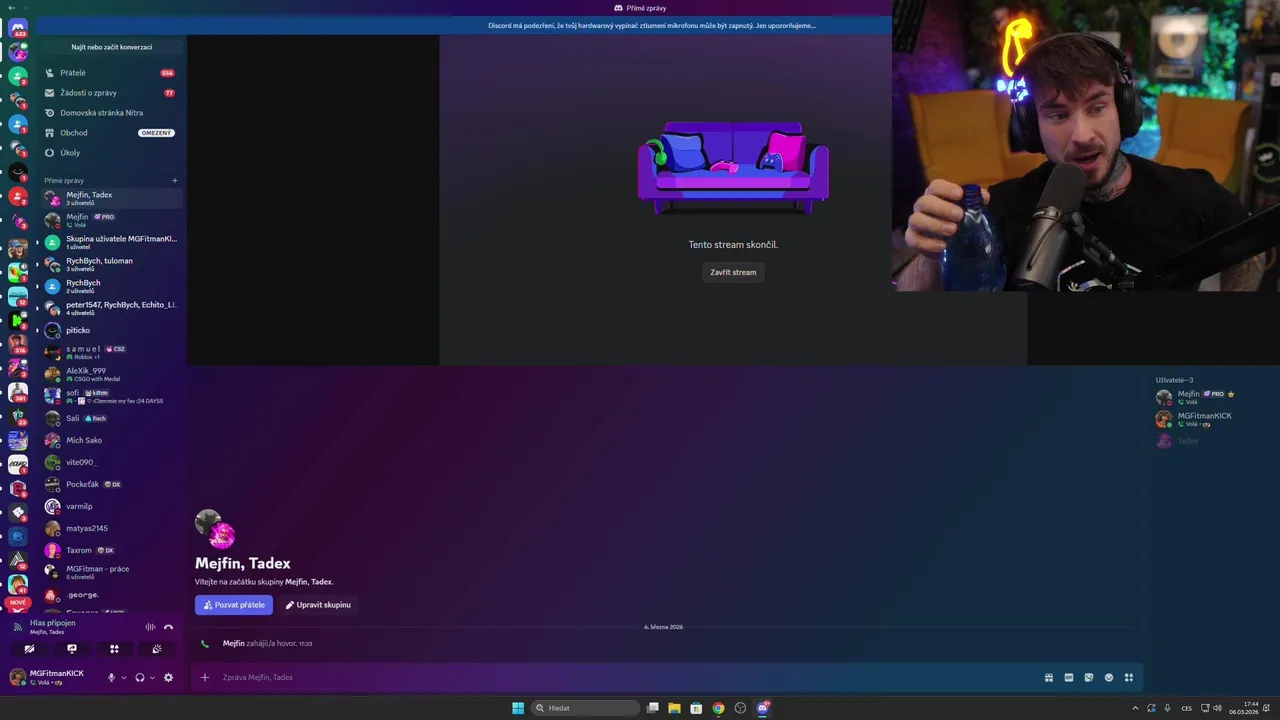Open Sali direct message
The image size is (1280, 720).
coord(111,418)
